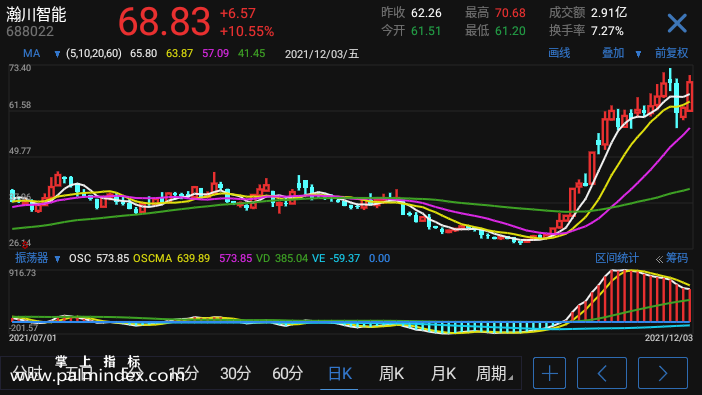Expand the 叠加 dropdown arrow
The width and height of the screenshot is (702, 395).
tap(638, 54)
